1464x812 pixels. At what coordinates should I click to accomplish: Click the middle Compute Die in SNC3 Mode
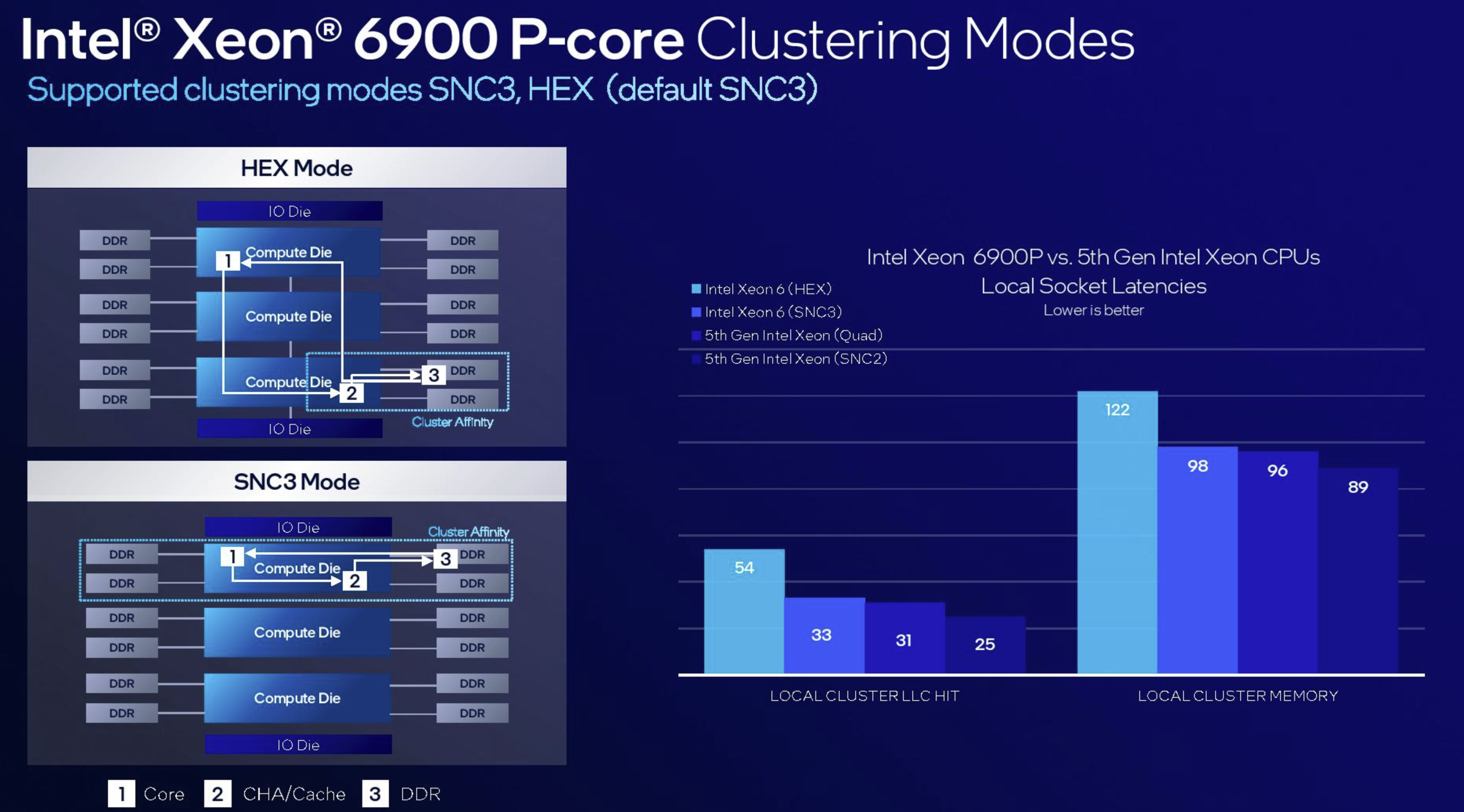click(x=298, y=632)
